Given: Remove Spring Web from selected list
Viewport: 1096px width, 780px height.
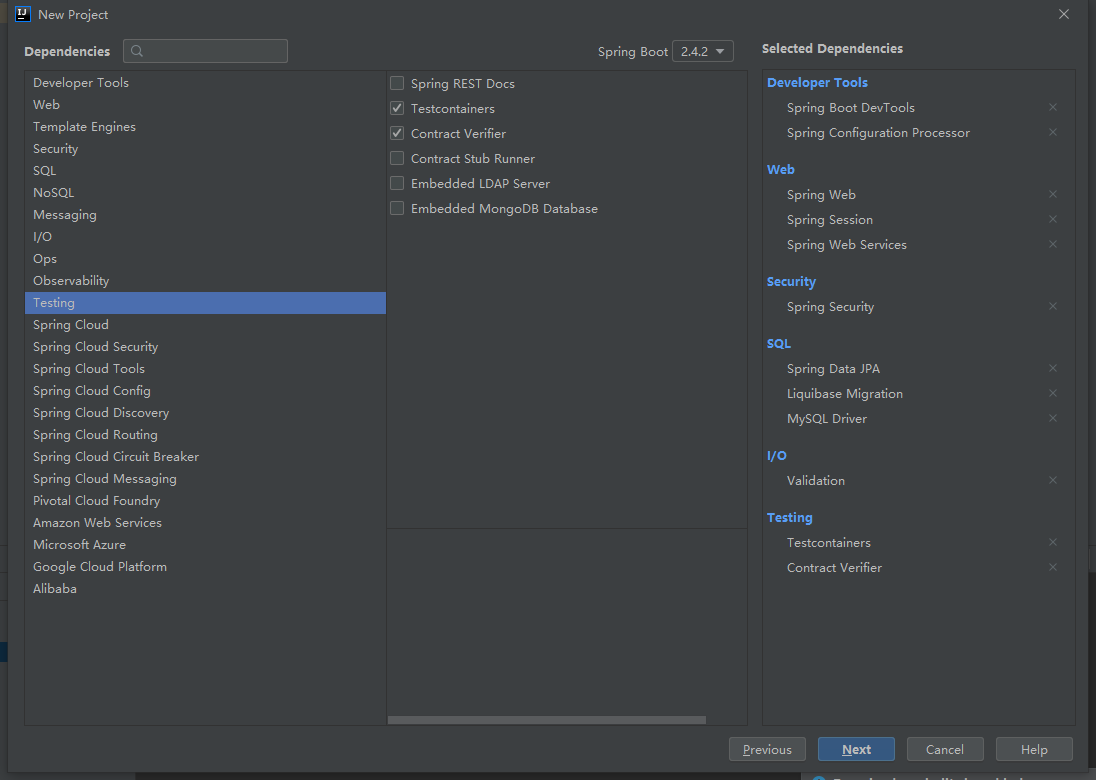Looking at the screenshot, I should (x=1053, y=194).
